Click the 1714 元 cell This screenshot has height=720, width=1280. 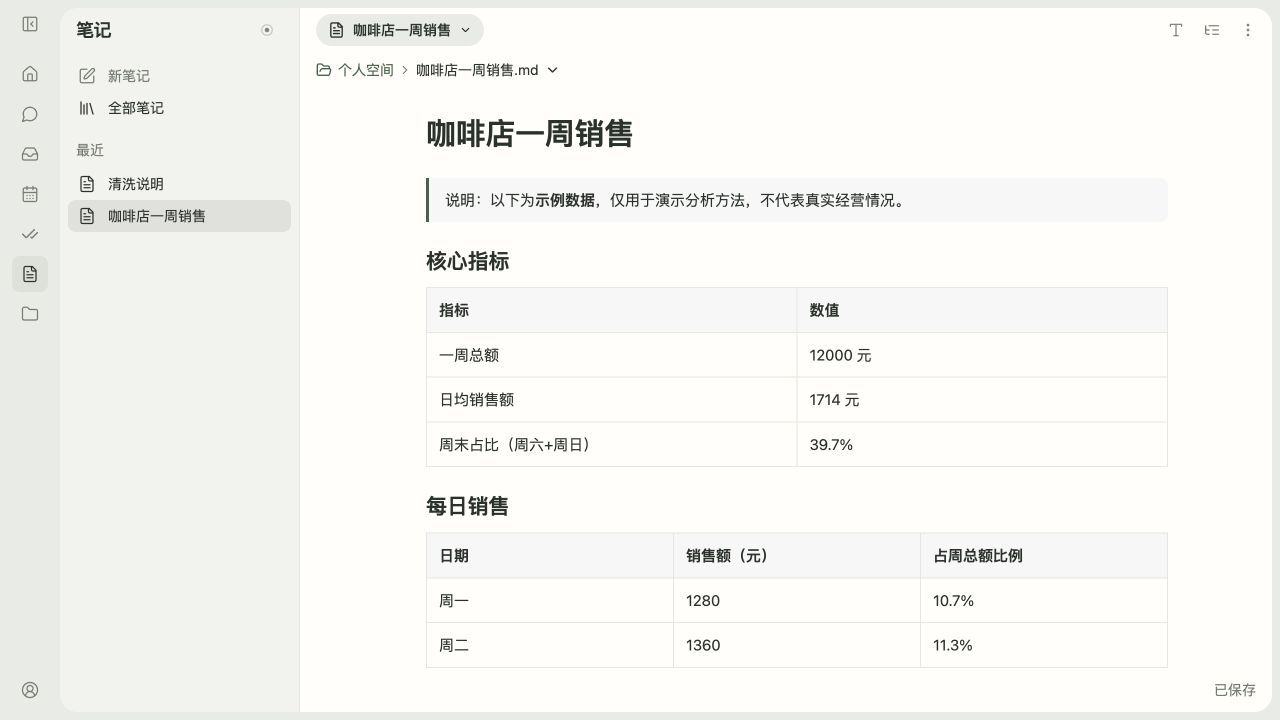coord(982,400)
